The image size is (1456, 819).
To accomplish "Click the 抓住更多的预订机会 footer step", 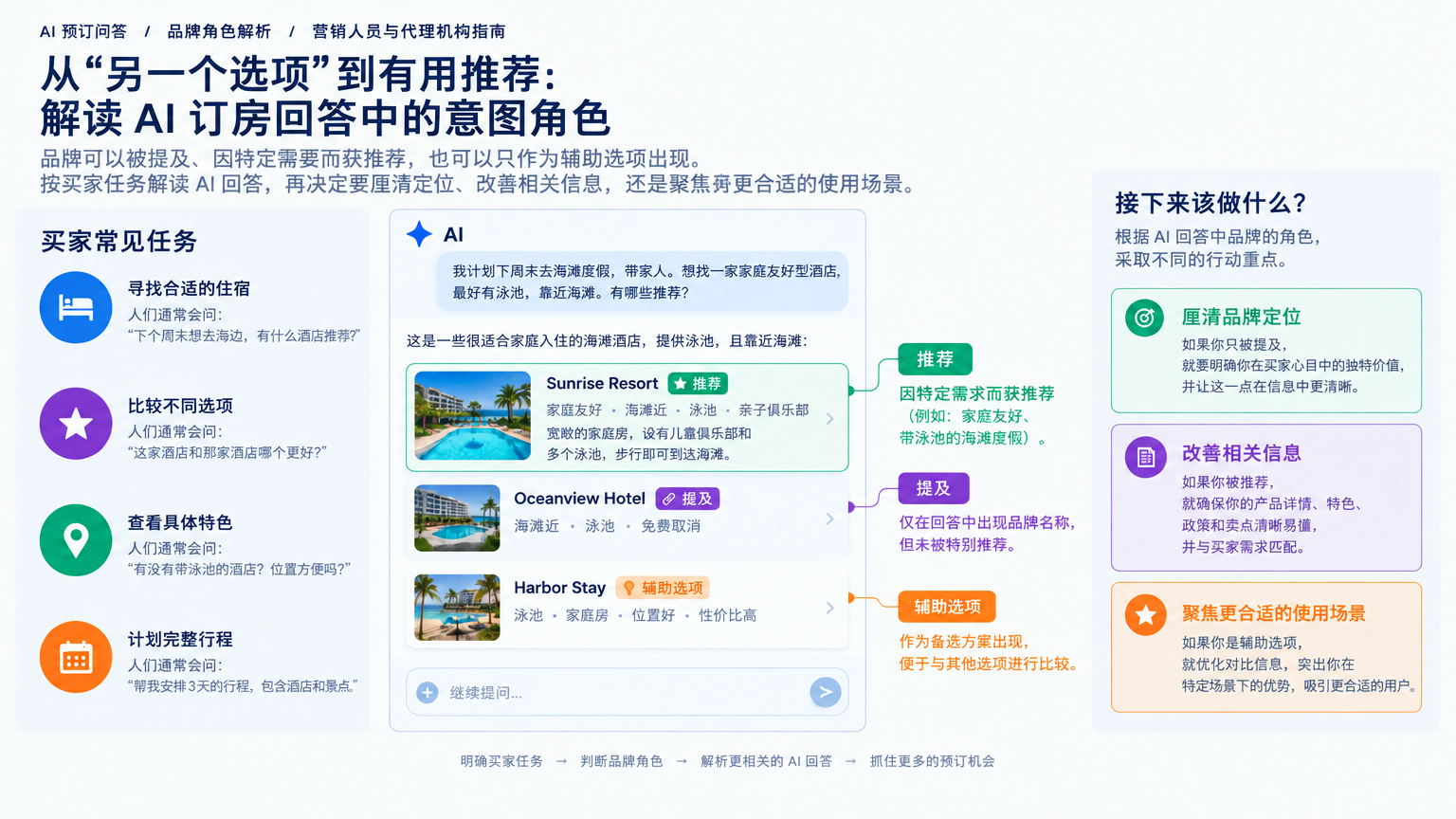I will click(933, 761).
